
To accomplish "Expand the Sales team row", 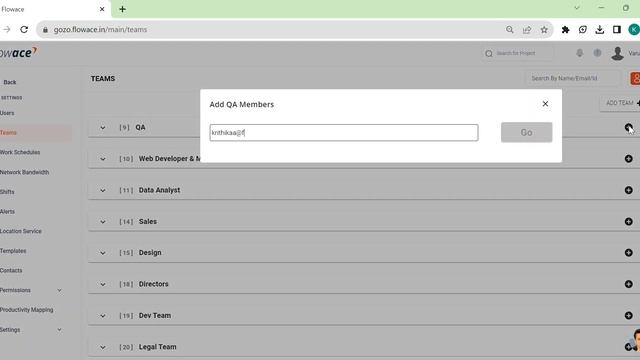I will [x=102, y=222].
